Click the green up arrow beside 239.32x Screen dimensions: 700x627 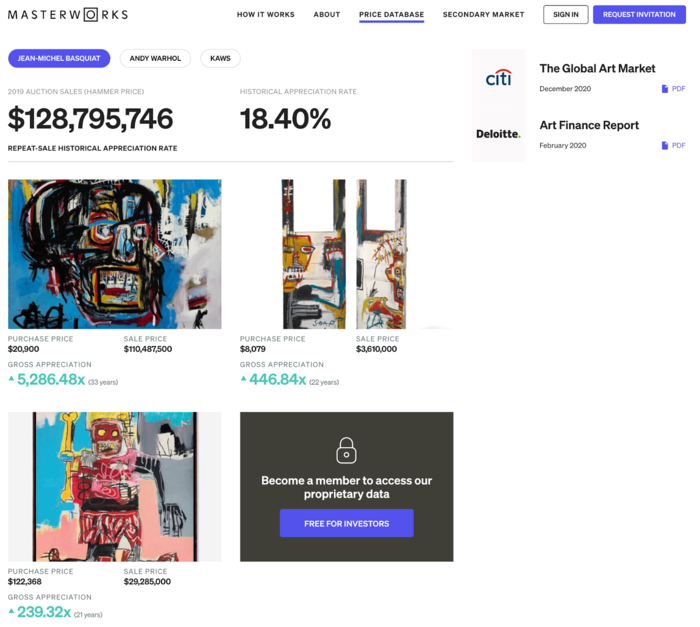(12, 611)
